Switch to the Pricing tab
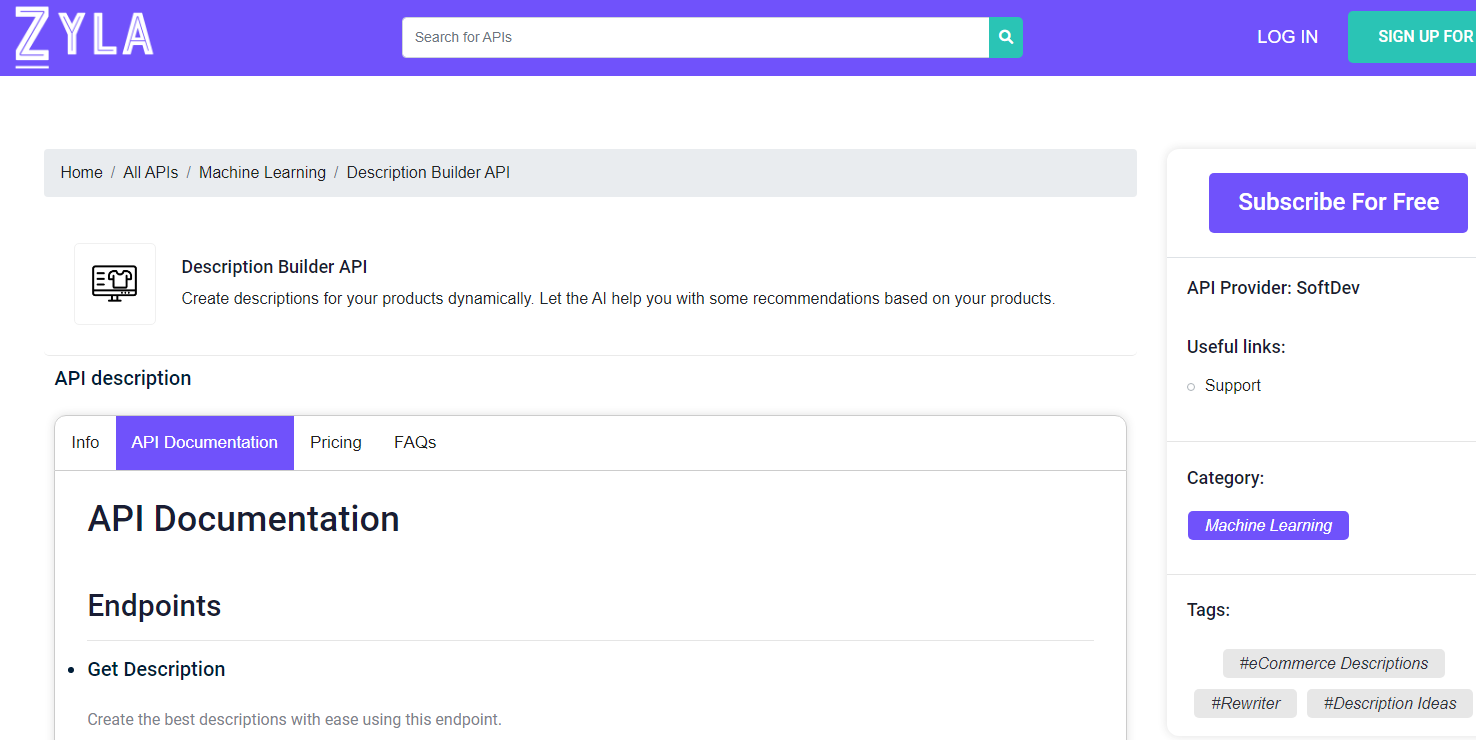The height and width of the screenshot is (742, 1476). point(335,442)
